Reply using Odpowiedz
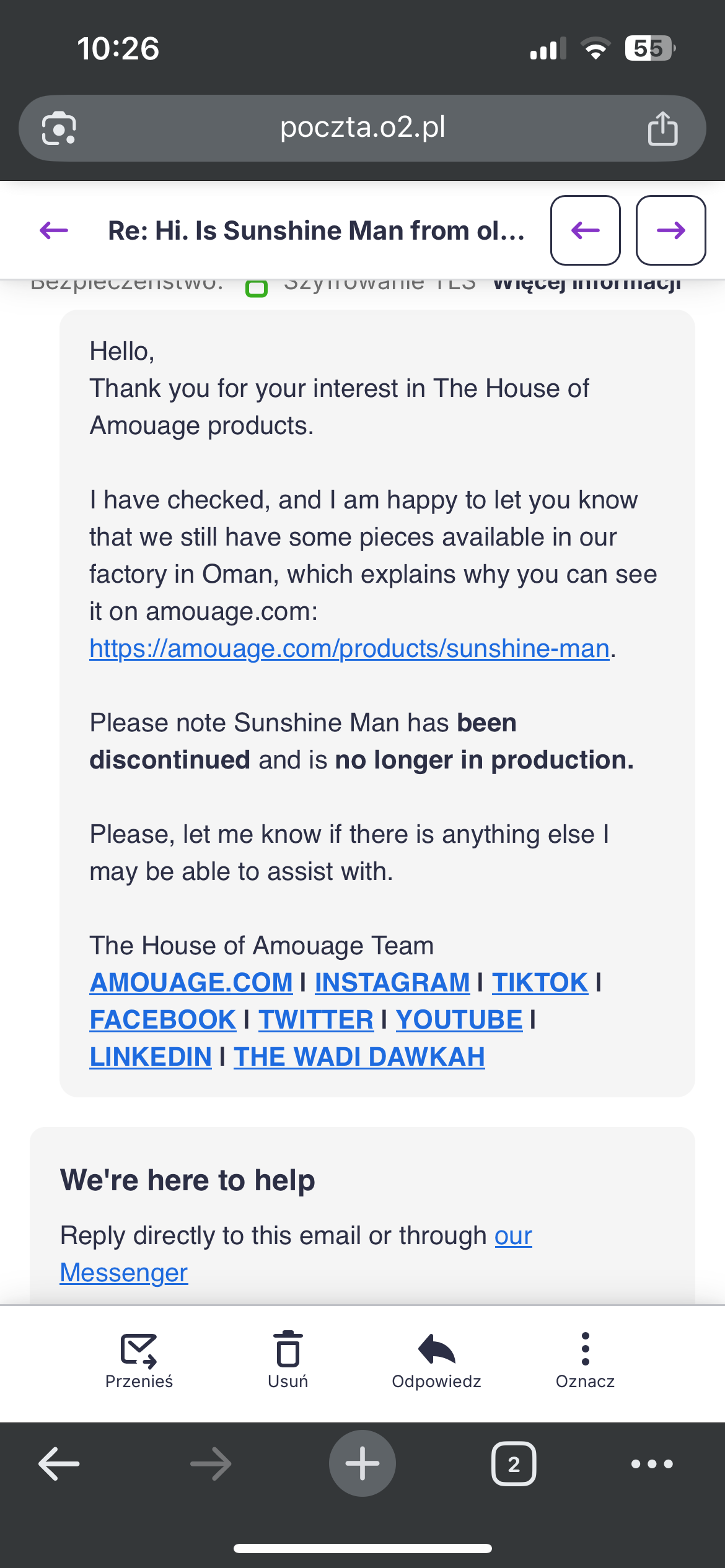The image size is (725, 1568). point(436,1361)
